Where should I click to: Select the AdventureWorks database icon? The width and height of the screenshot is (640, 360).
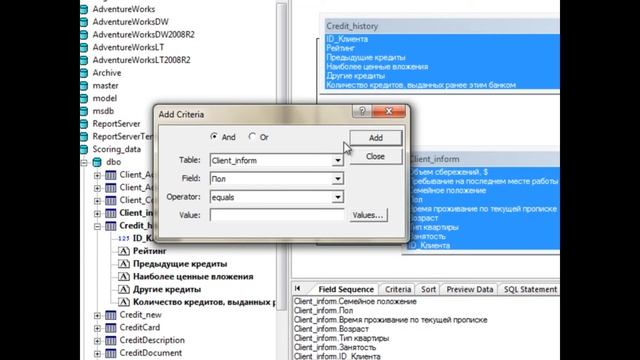[84, 9]
